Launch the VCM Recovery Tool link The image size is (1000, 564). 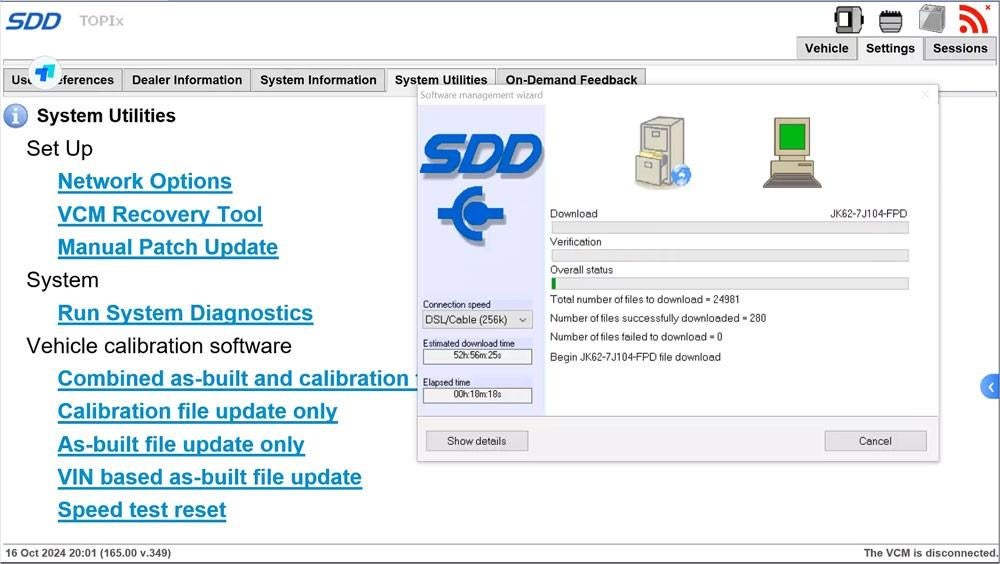coord(160,214)
